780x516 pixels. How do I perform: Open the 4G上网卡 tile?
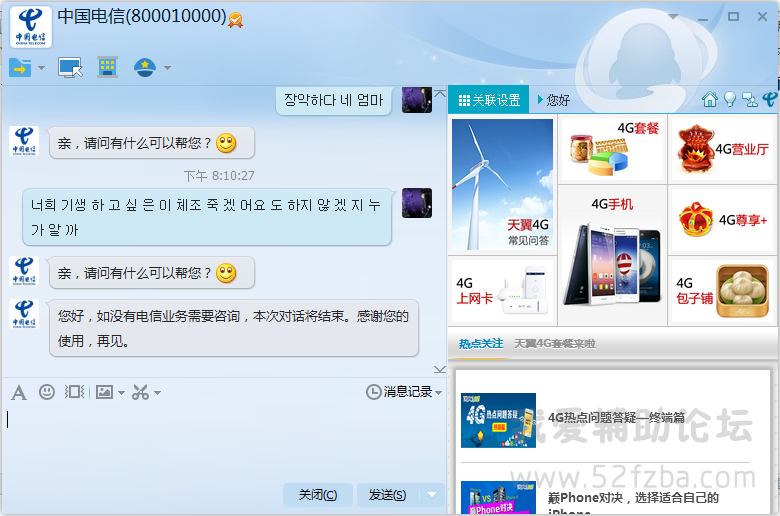coord(502,291)
